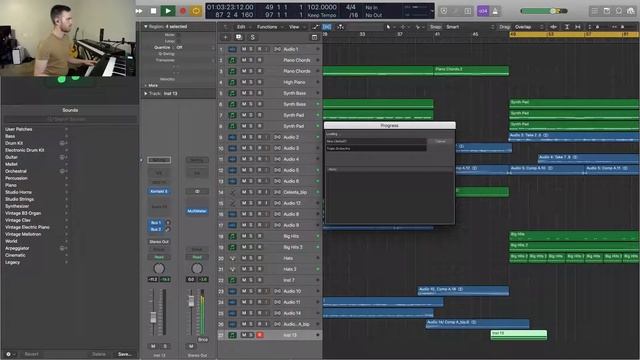This screenshot has height=360, width=640.
Task: Solo the Synth Pad track 7
Action: point(251,115)
